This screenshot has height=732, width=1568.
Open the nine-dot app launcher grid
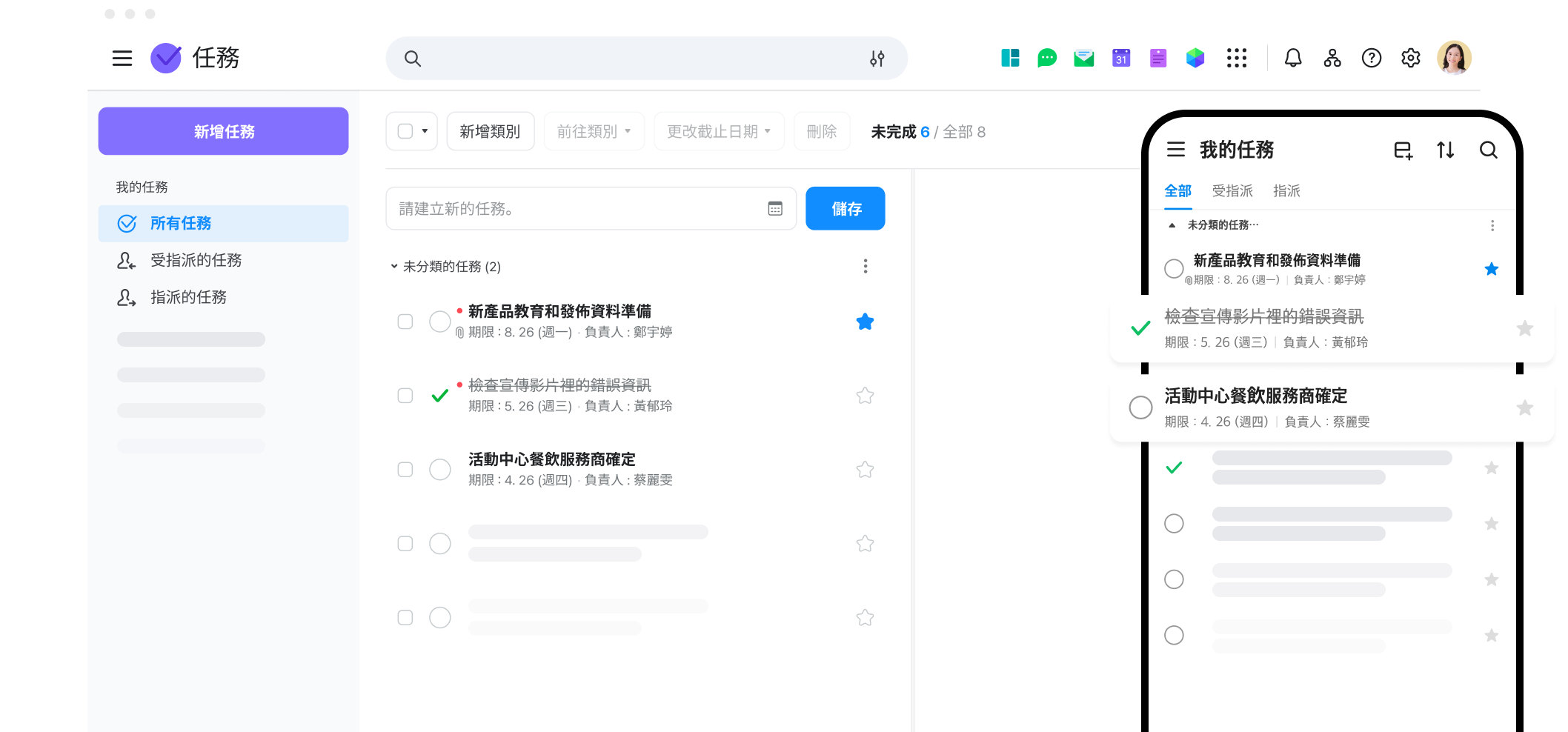pyautogui.click(x=1236, y=58)
